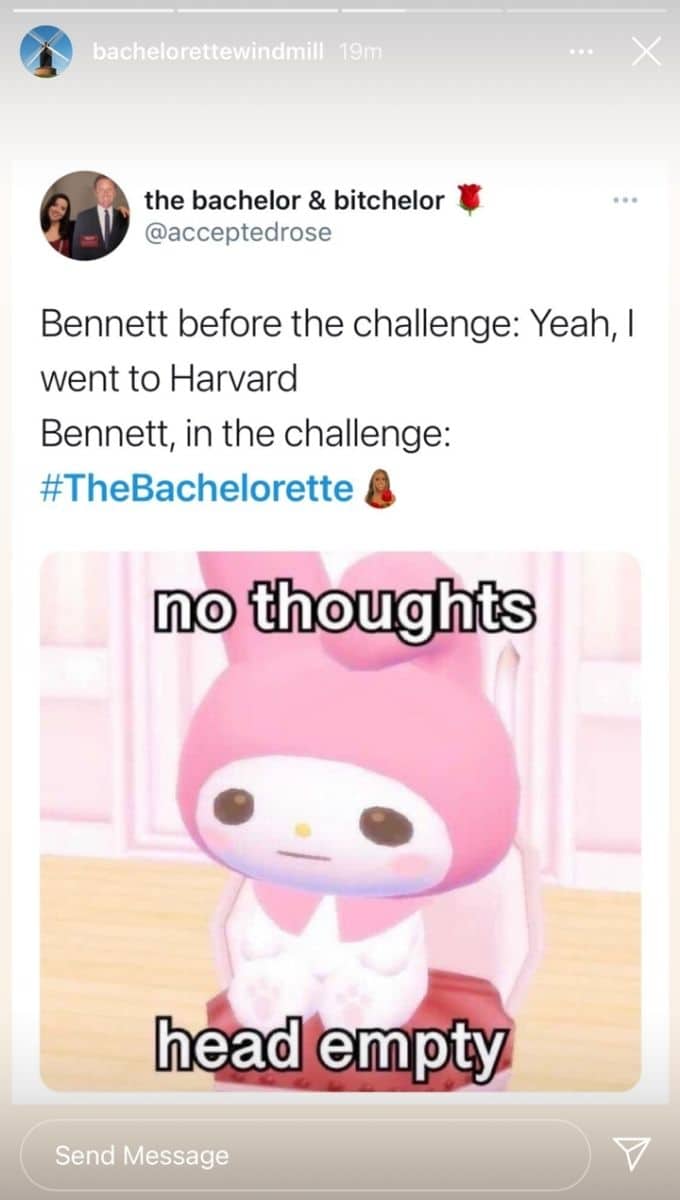The width and height of the screenshot is (680, 1200).
Task: Open story more options dots
Action: click(x=582, y=51)
